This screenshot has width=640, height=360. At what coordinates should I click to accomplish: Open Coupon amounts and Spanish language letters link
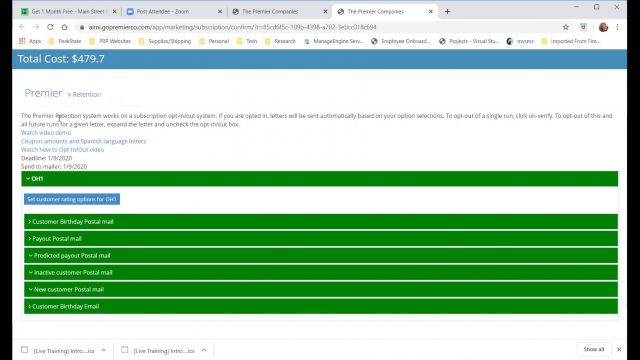(x=83, y=141)
